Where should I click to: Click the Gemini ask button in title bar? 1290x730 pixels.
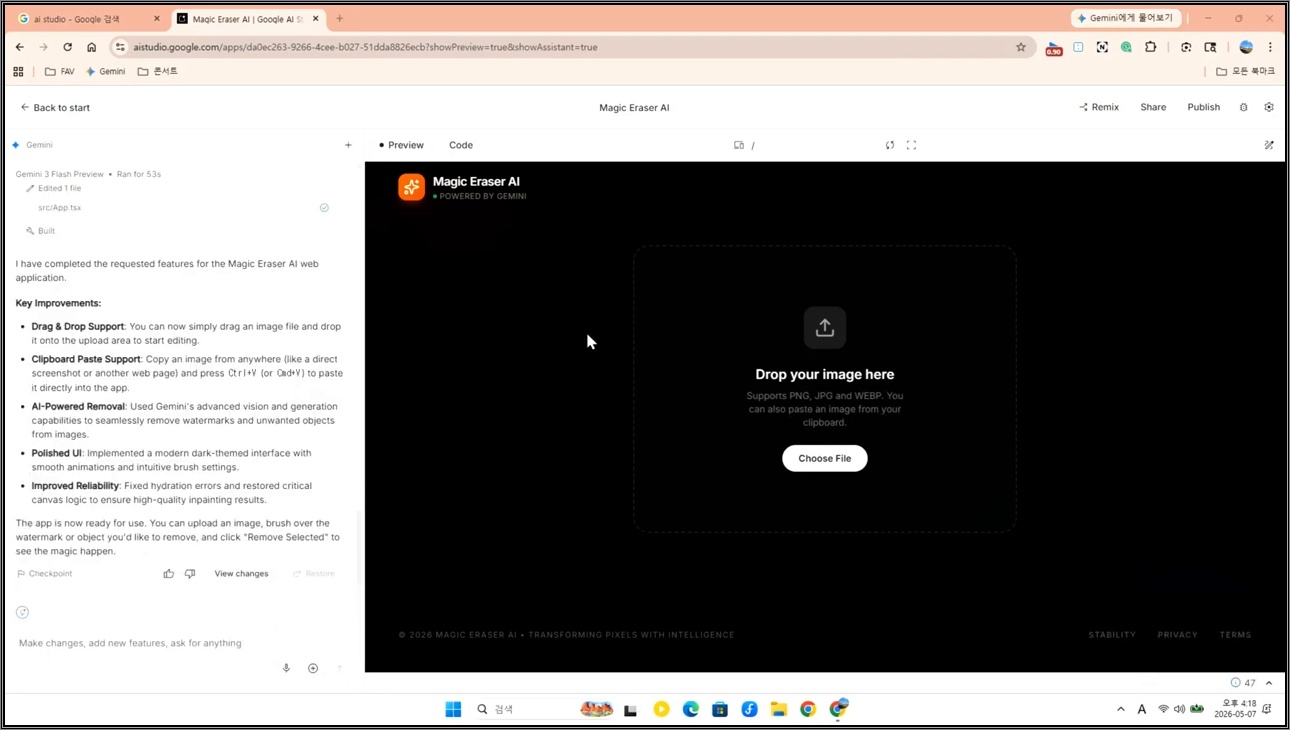(1127, 18)
